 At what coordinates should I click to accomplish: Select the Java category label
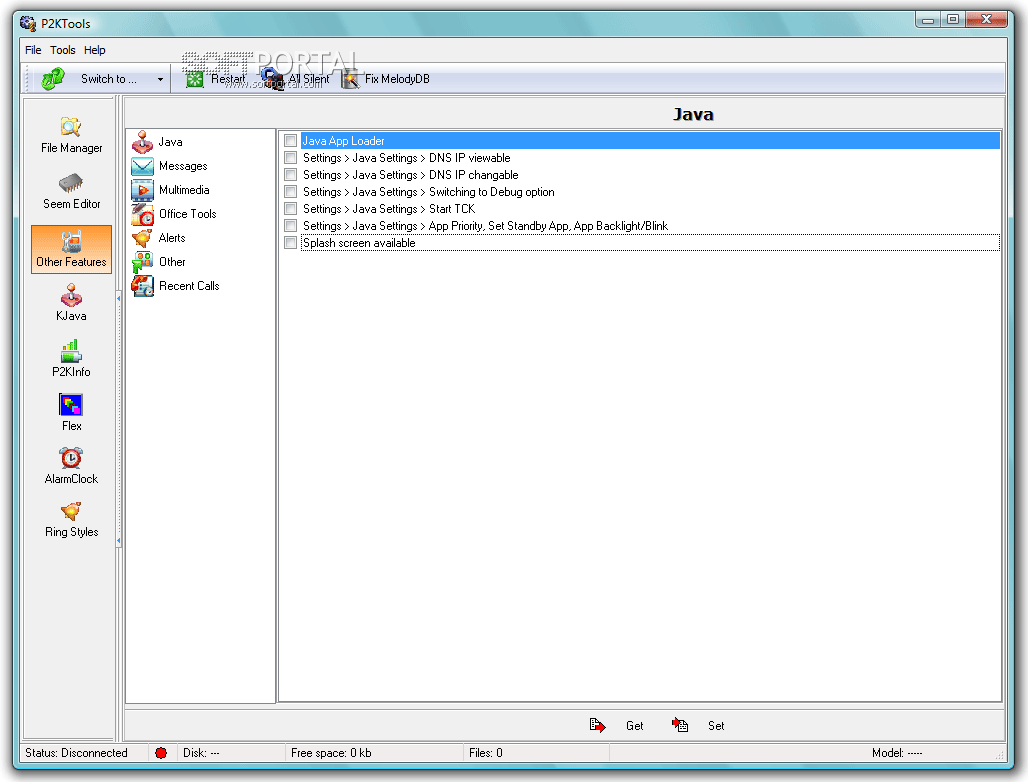(x=170, y=142)
